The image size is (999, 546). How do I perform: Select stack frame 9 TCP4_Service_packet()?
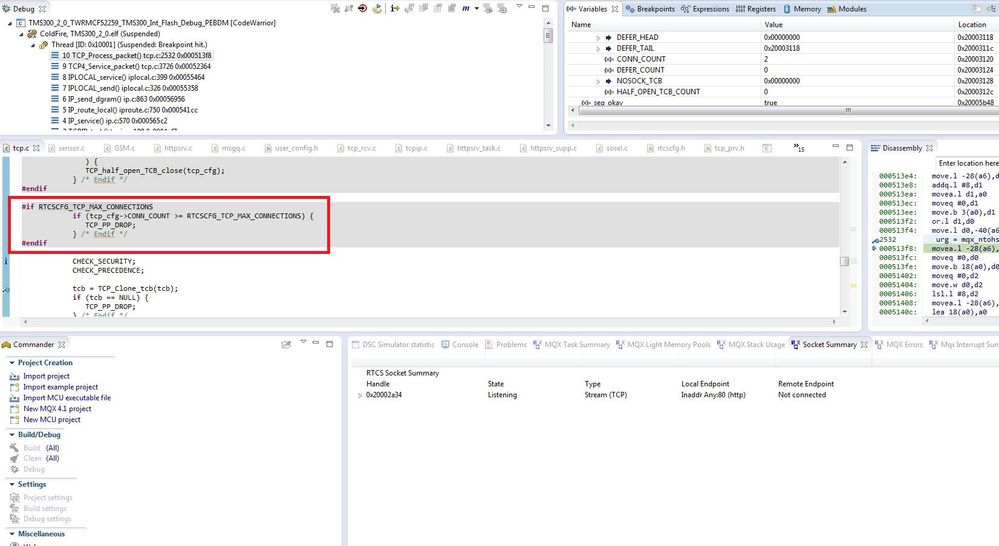point(131,66)
